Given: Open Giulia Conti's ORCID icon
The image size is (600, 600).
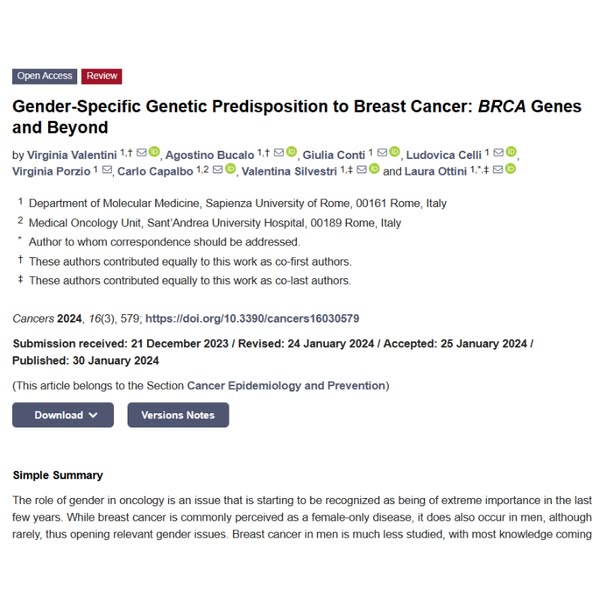Looking at the screenshot, I should click(x=395, y=152).
